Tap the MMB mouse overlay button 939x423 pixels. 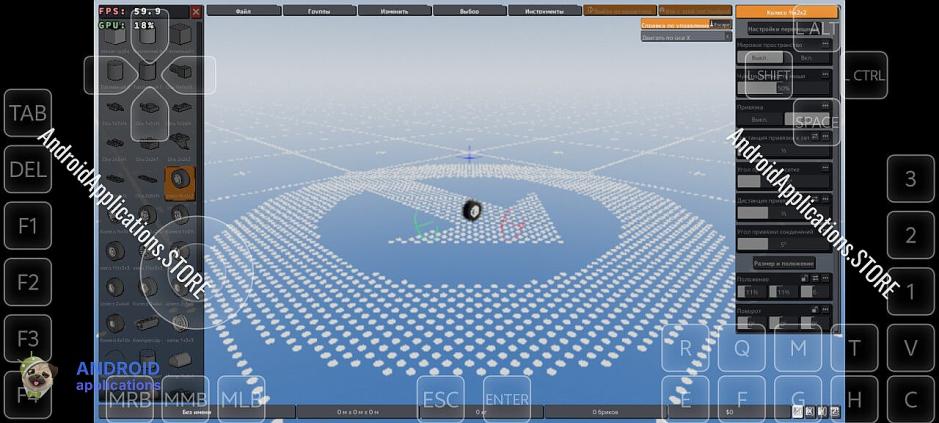click(x=186, y=399)
